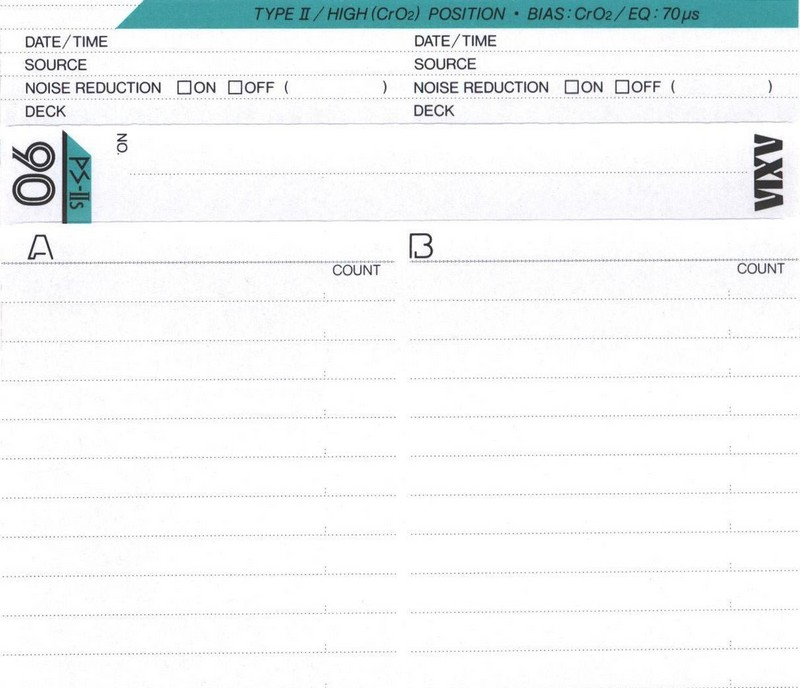The image size is (800, 688).
Task: Select the side B letter mark
Action: pyautogui.click(x=422, y=246)
